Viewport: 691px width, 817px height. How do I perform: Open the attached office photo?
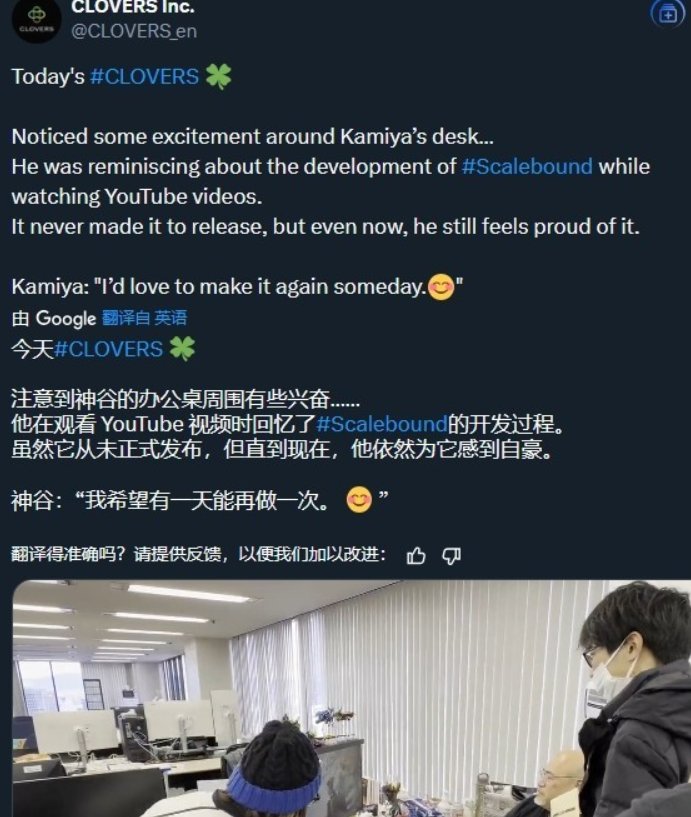pos(352,698)
